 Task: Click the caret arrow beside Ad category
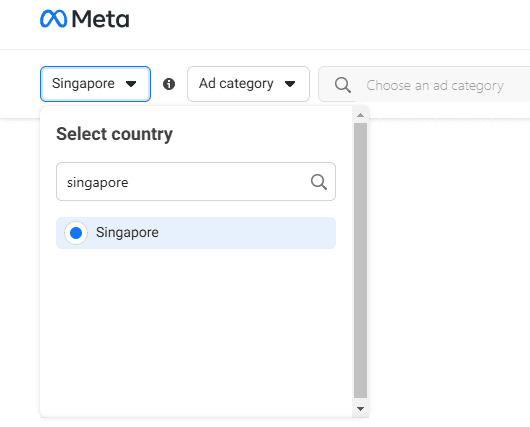coord(290,84)
